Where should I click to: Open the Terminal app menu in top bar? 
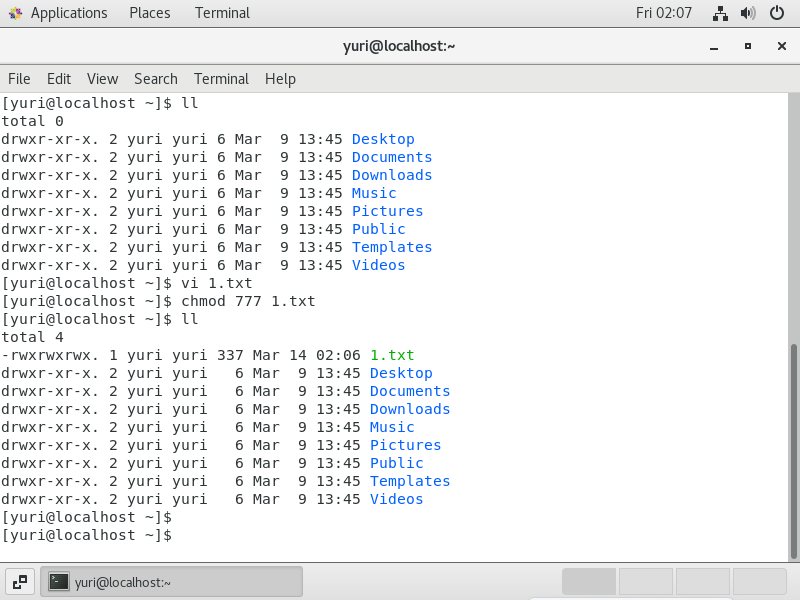pos(223,13)
